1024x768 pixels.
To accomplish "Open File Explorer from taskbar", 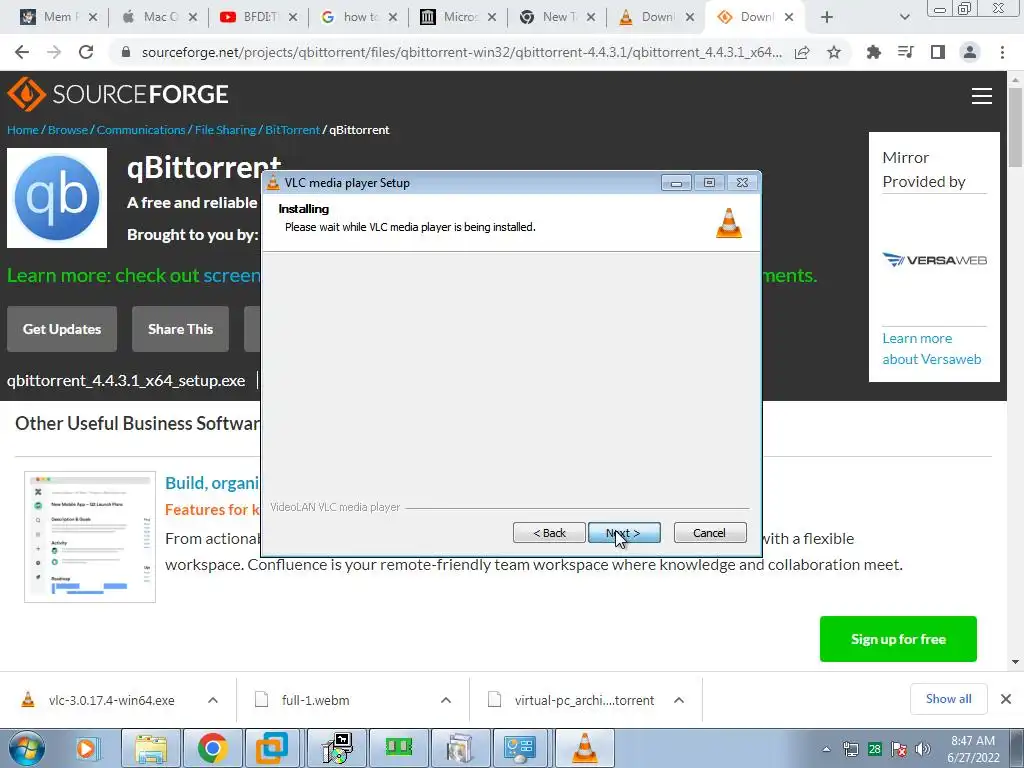I will (x=151, y=748).
